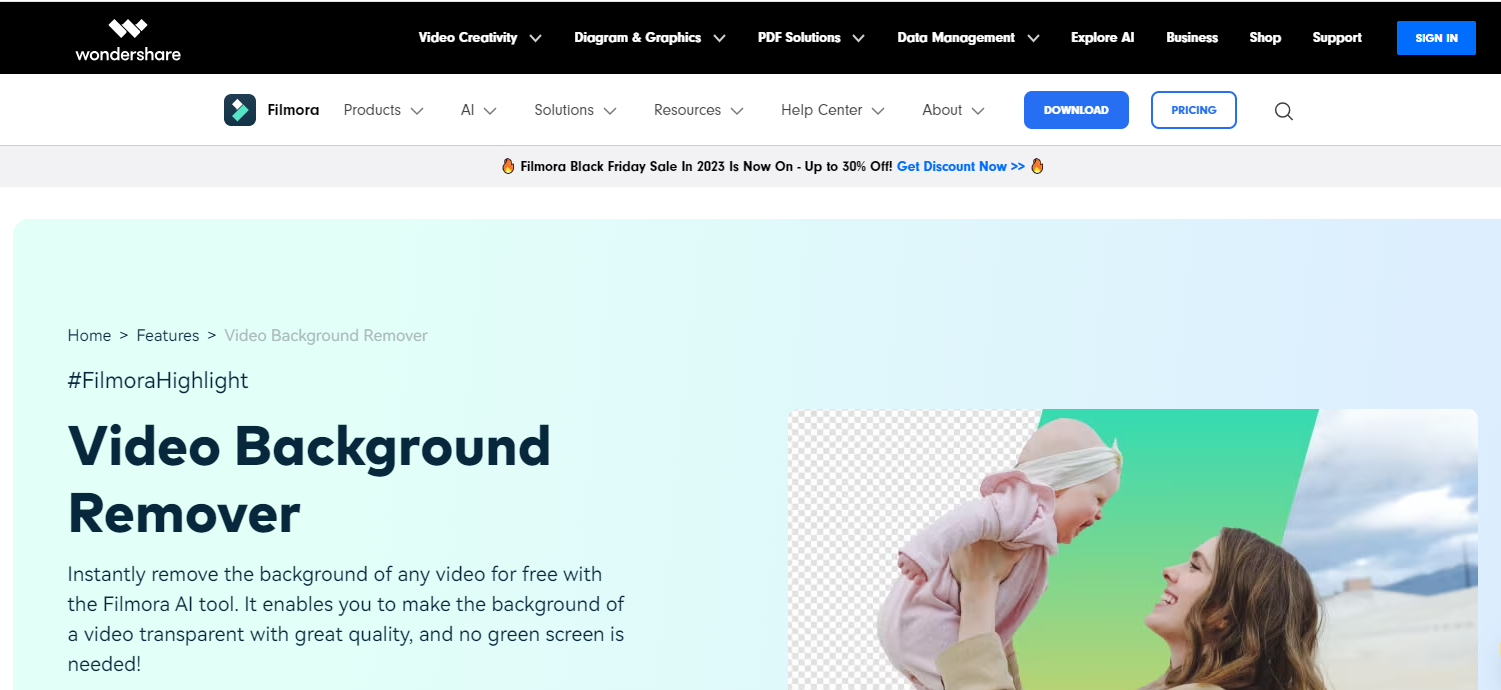1501x690 pixels.
Task: Open the Help Center menu label
Action: click(822, 110)
